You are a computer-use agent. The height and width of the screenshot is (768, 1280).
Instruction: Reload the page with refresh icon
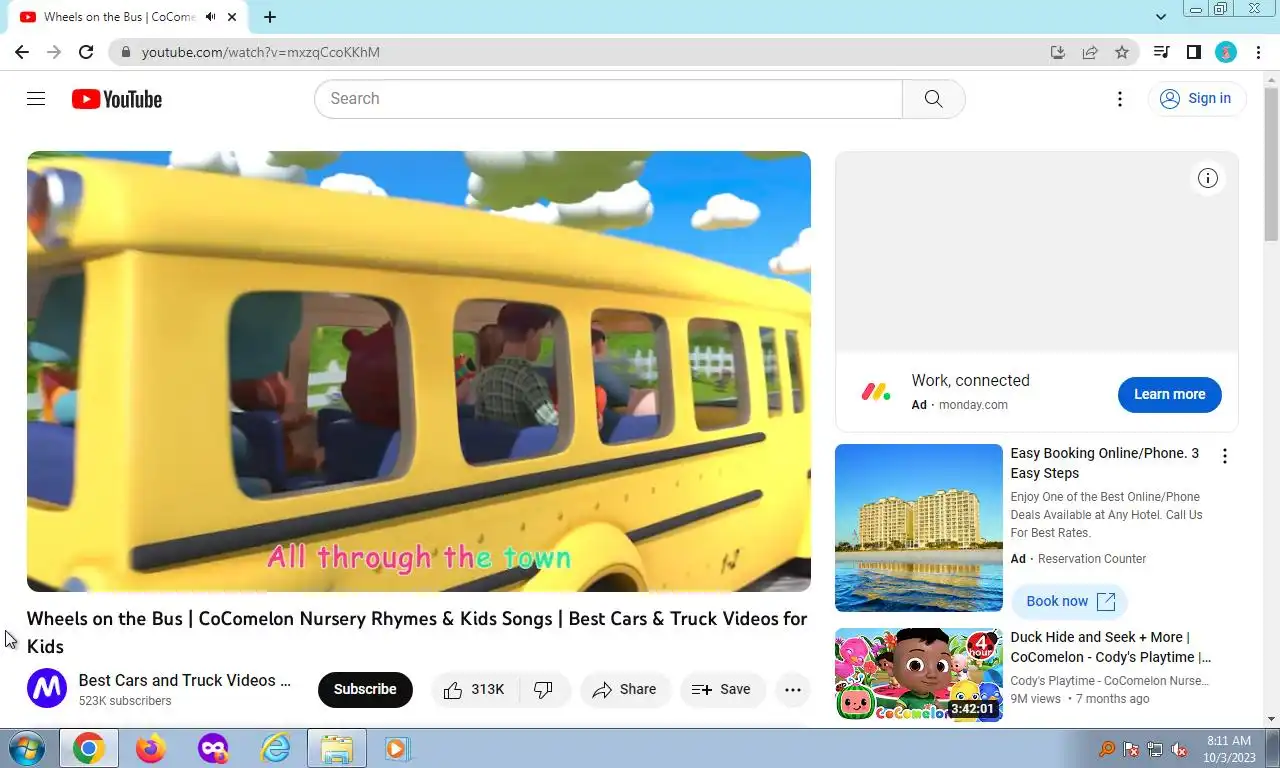(86, 52)
